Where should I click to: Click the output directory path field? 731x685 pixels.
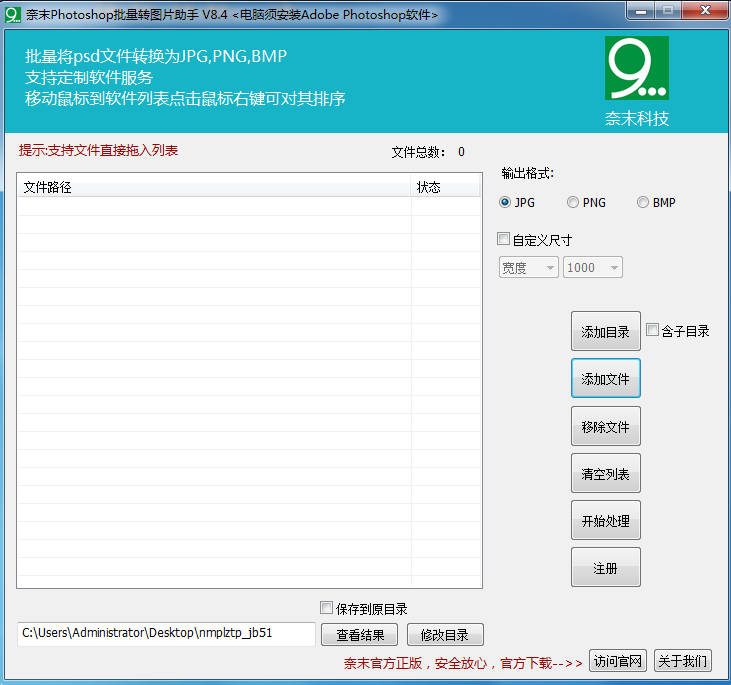pos(166,634)
